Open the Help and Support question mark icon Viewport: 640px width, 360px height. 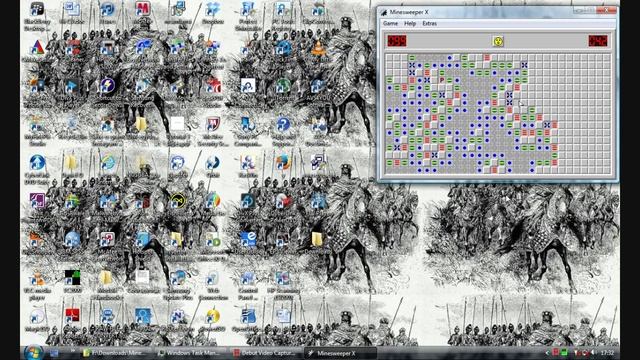[283, 124]
